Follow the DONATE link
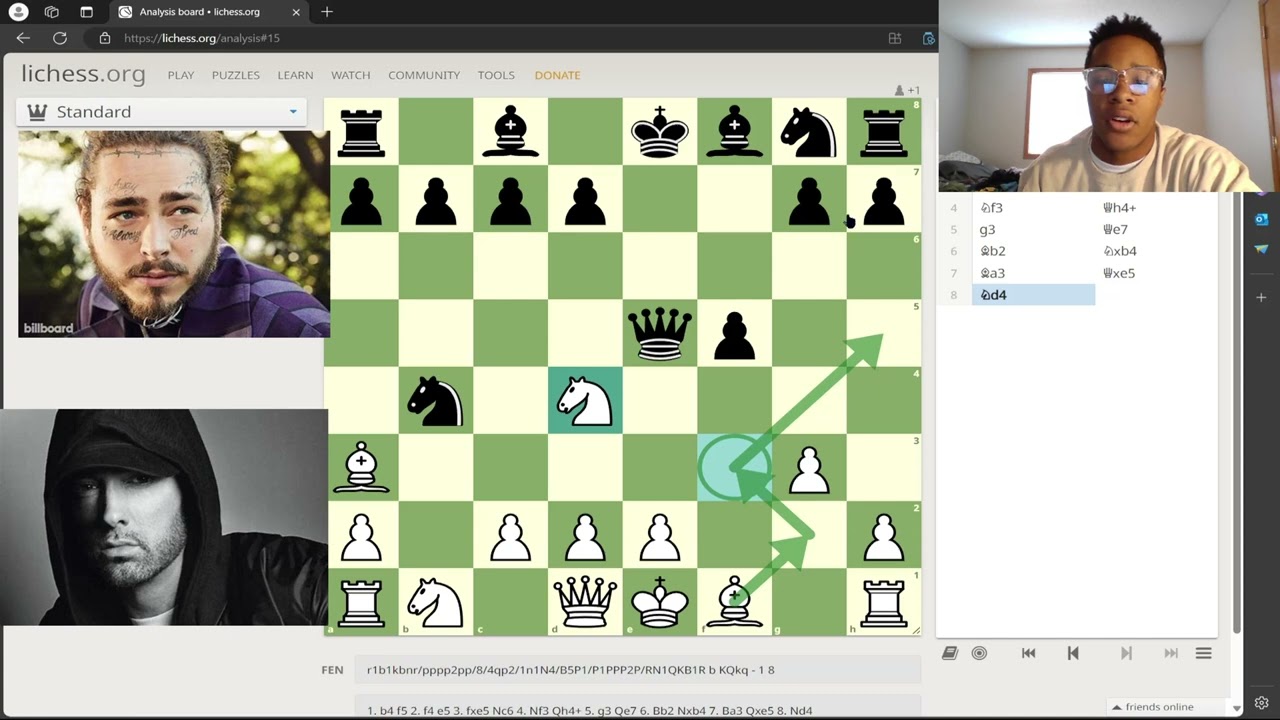 click(557, 75)
